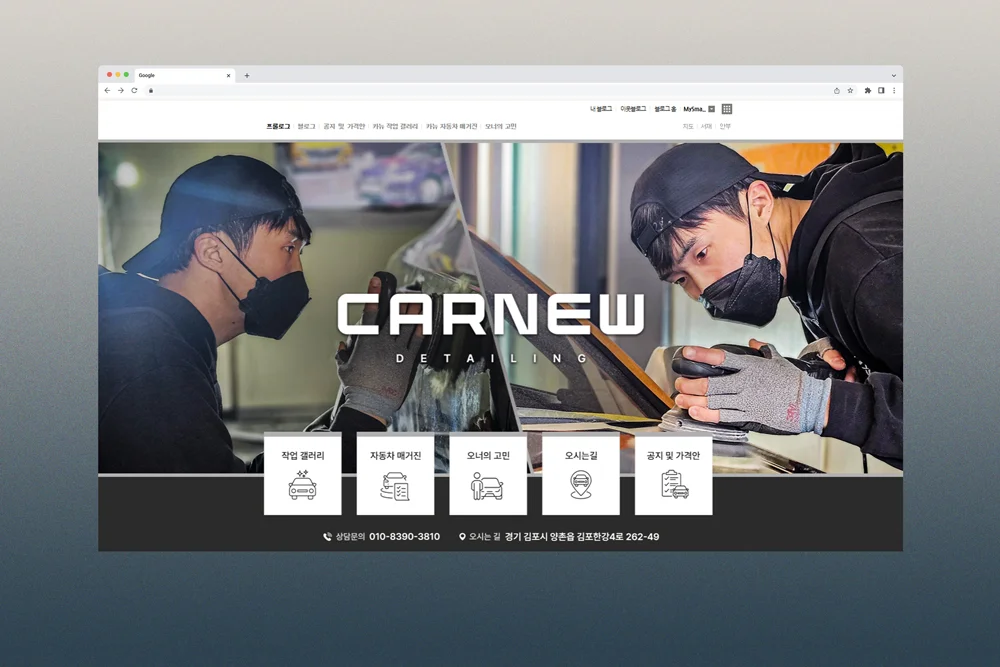Click the padlock site info icon
This screenshot has height=667, width=1000.
pos(151,91)
